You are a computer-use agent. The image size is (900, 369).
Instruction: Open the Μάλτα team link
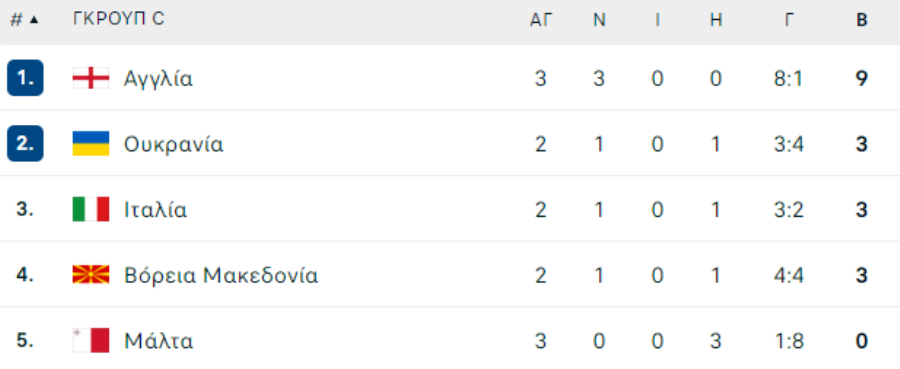click(x=159, y=341)
